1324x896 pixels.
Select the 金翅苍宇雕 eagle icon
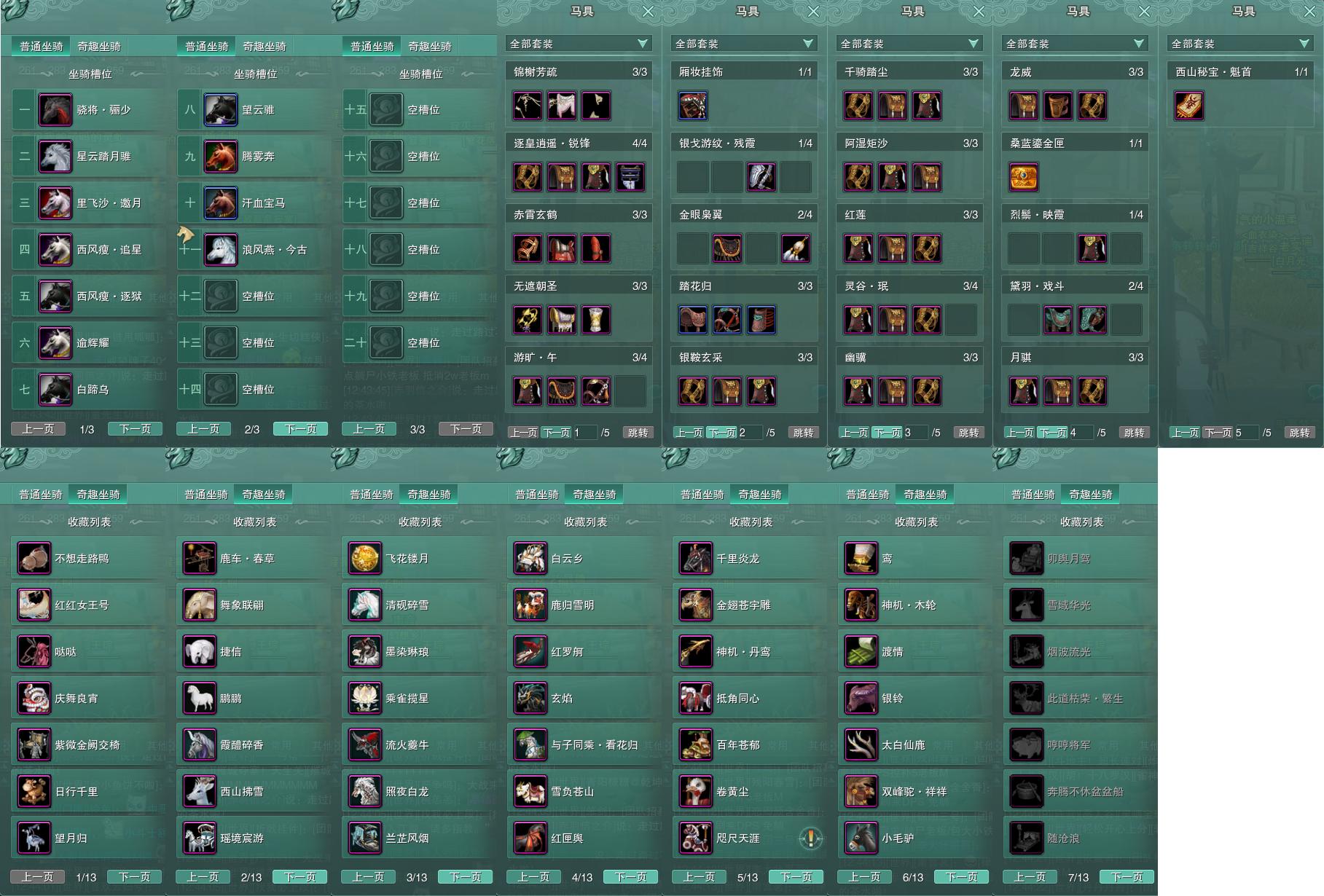tap(695, 605)
